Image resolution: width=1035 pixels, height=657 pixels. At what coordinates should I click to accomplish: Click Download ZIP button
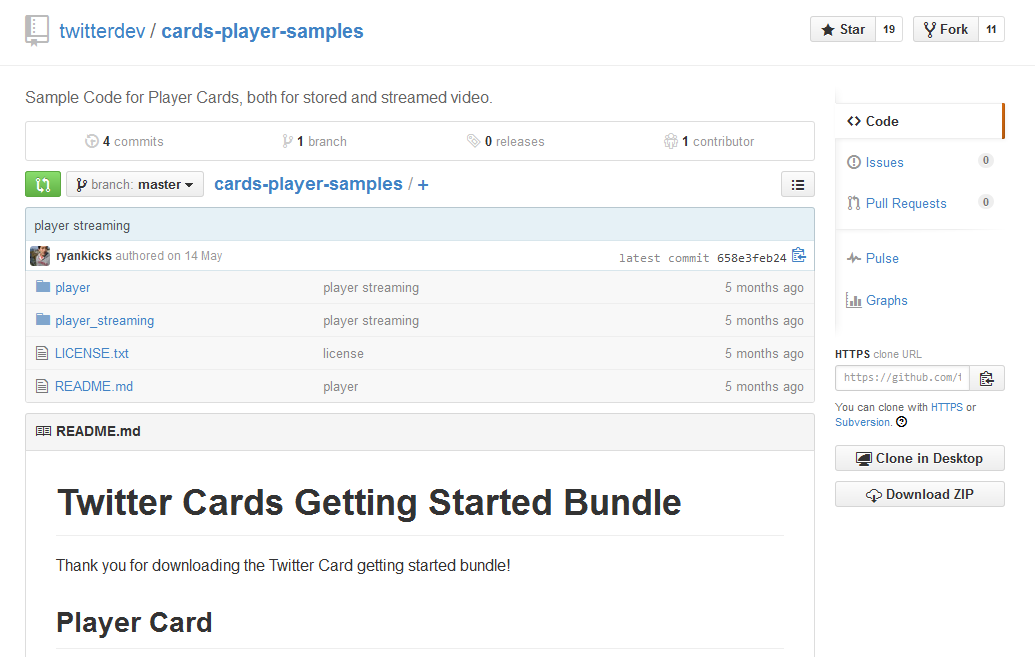919,495
